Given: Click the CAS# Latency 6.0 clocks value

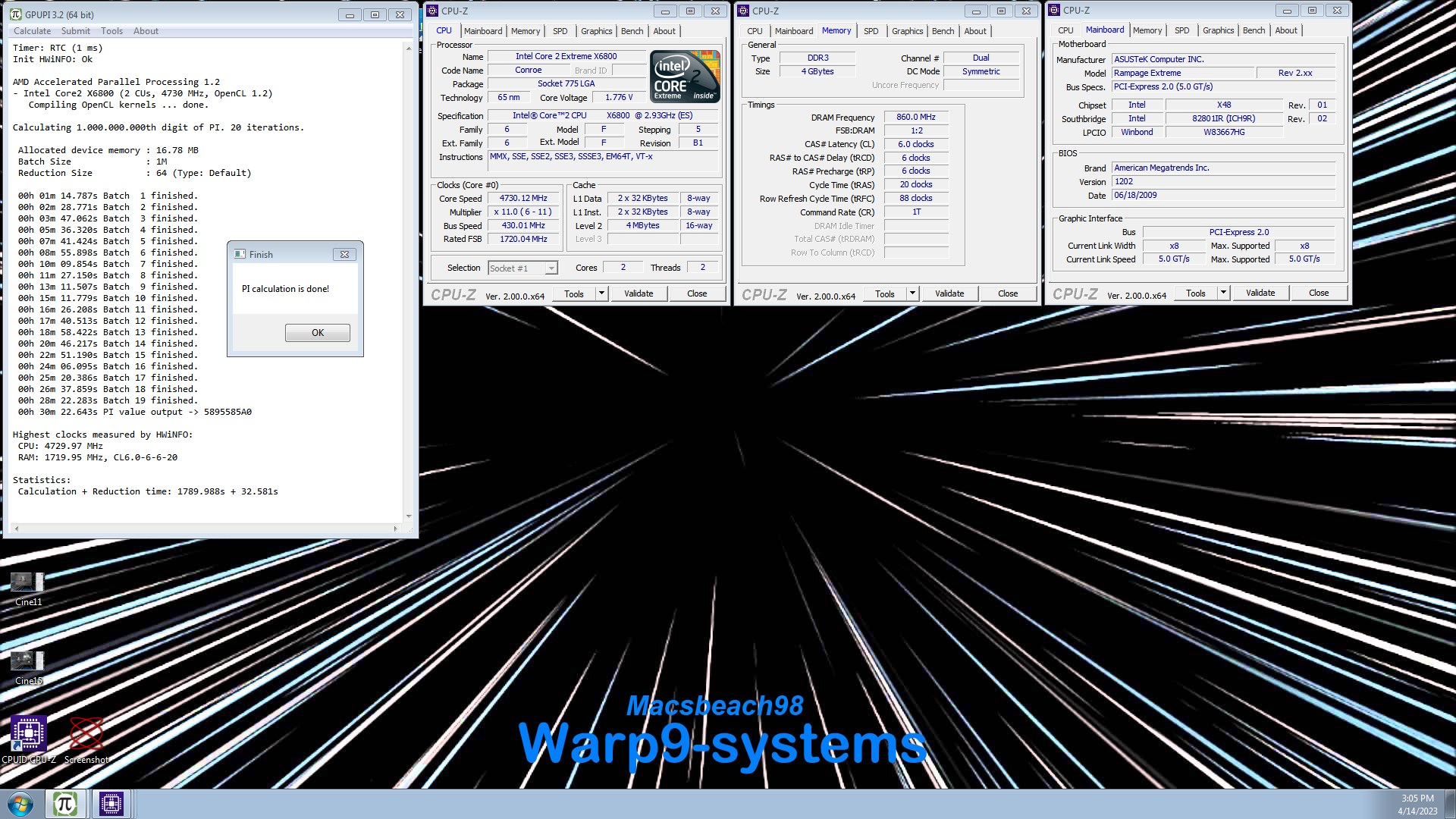Looking at the screenshot, I should 916,144.
